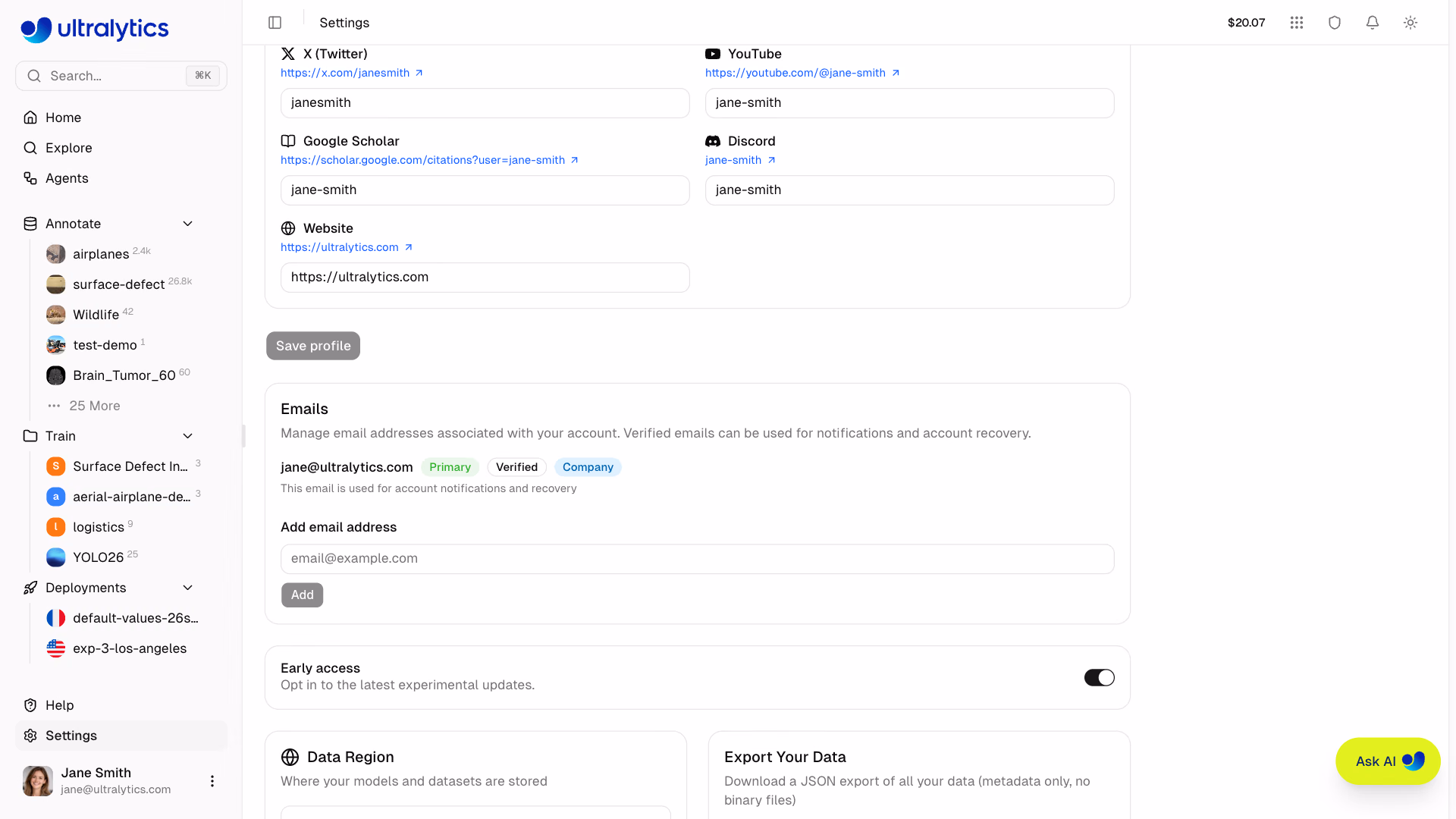
Task: Open the x.com/janesmith link
Action: [x=352, y=73]
